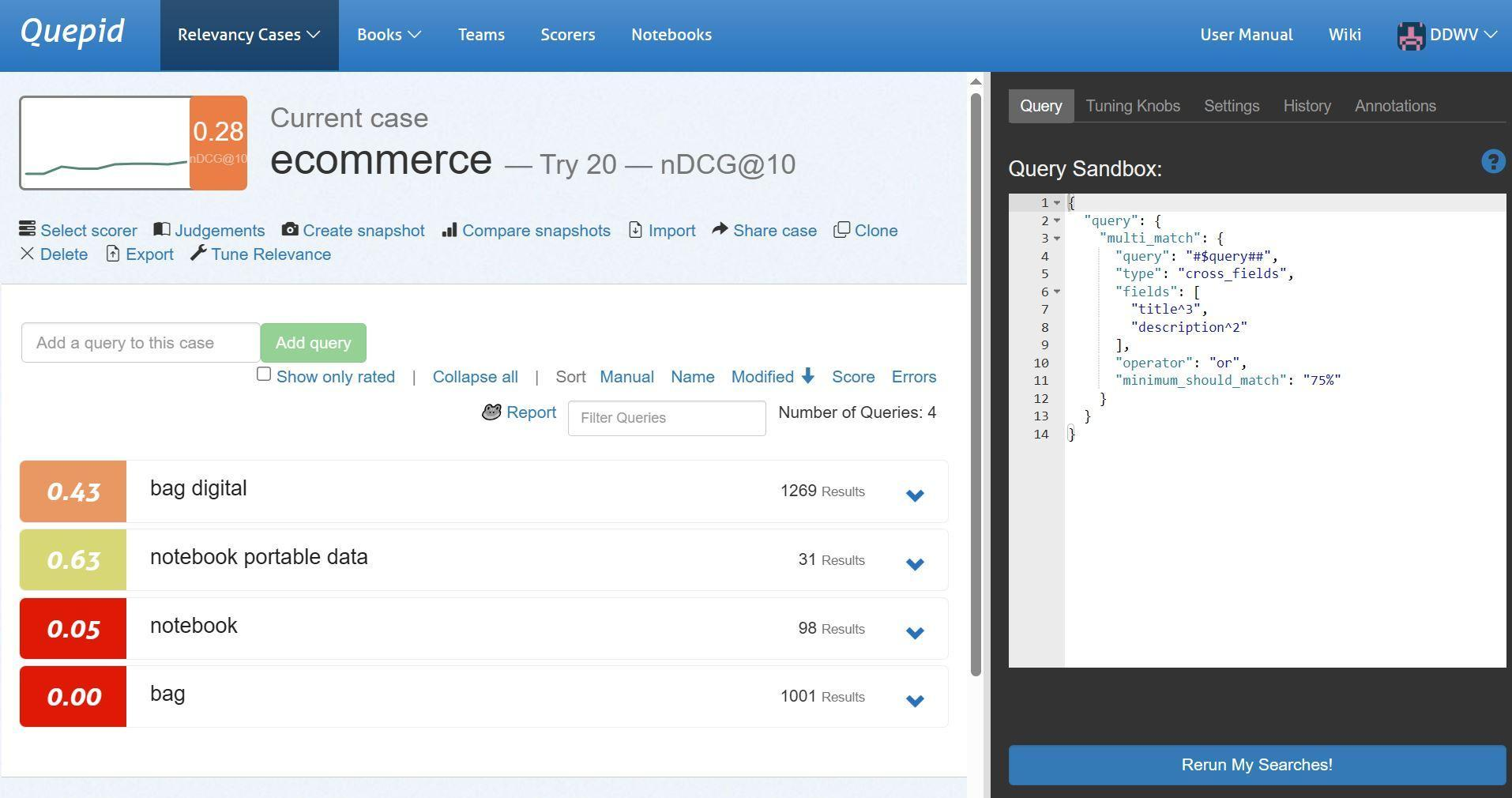Click the frog Report icon

(491, 412)
